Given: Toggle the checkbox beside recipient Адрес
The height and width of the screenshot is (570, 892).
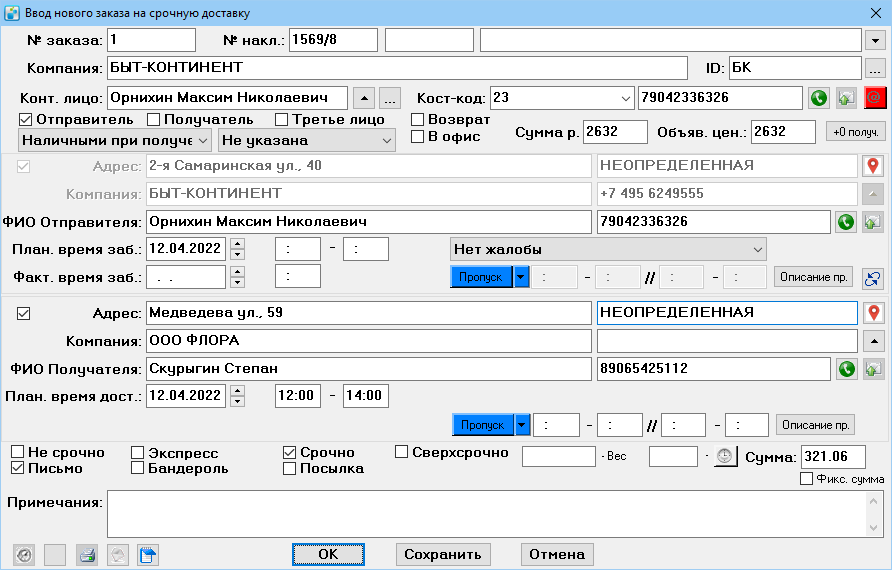Looking at the screenshot, I should pyautogui.click(x=23, y=313).
